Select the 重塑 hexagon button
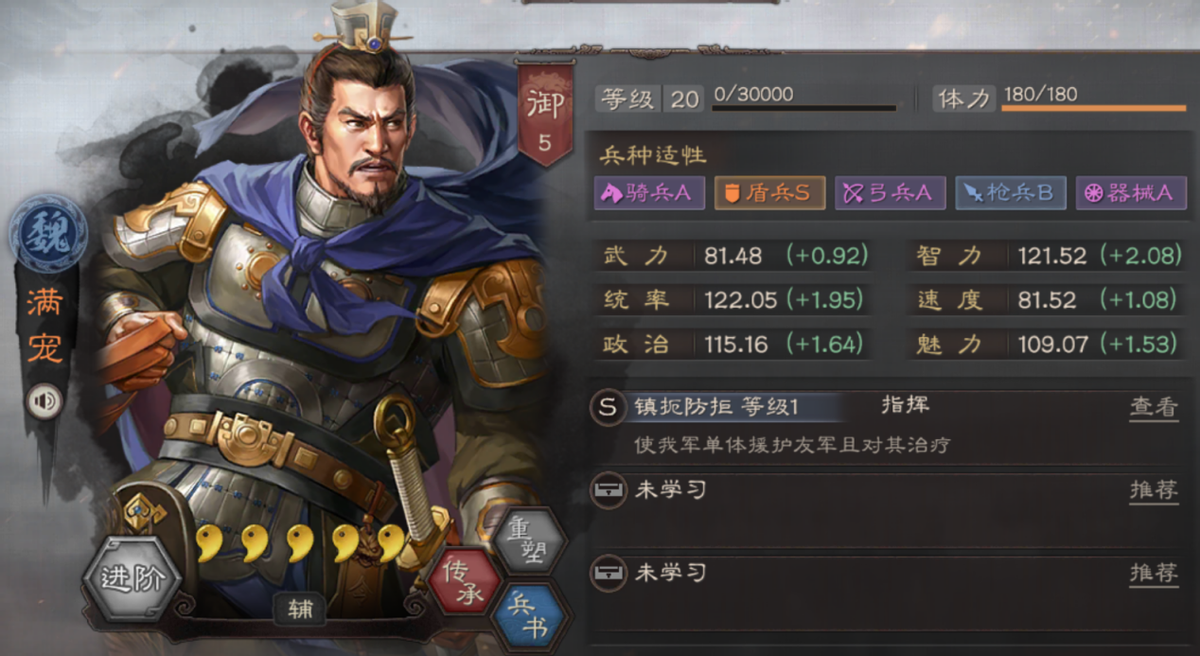Screen dimensions: 1200x656 529,541
